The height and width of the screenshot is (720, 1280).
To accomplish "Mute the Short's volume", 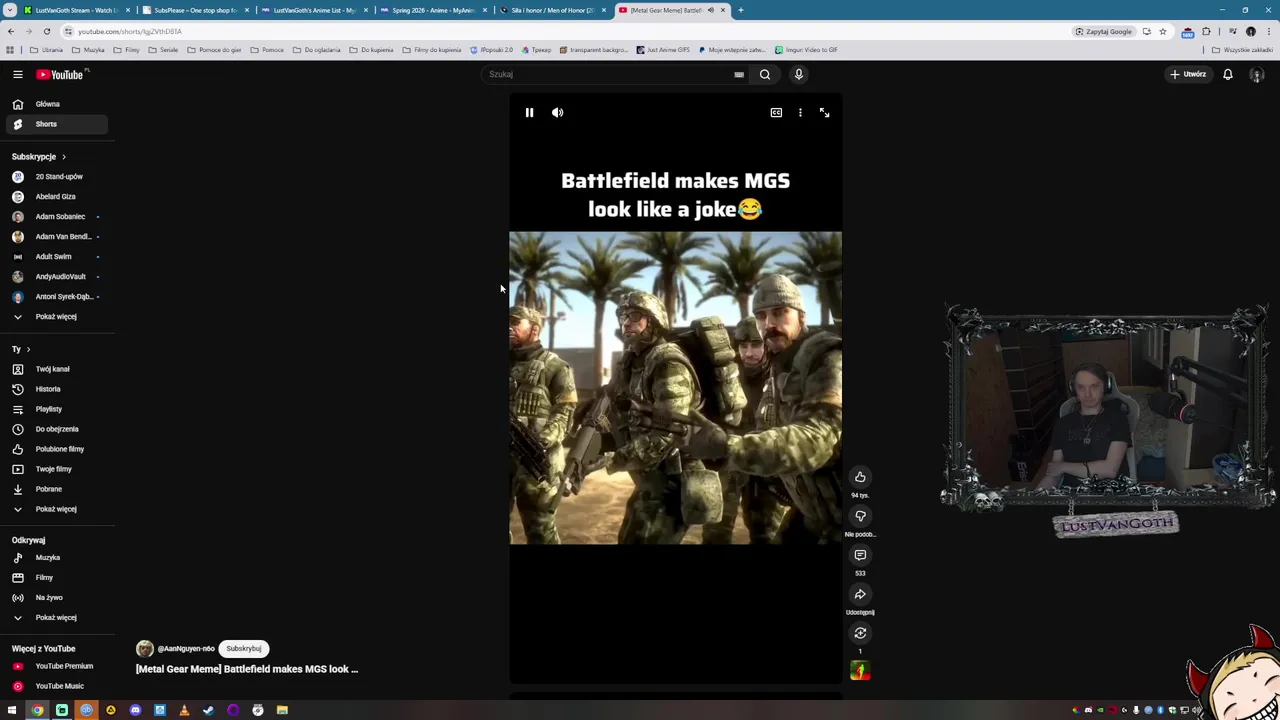I will 558,113.
